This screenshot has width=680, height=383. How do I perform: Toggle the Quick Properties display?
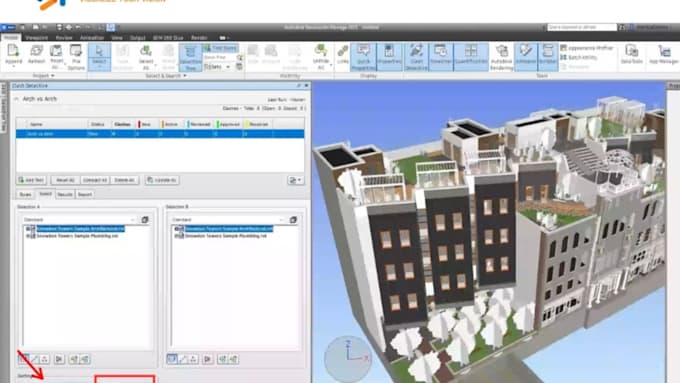(x=363, y=57)
